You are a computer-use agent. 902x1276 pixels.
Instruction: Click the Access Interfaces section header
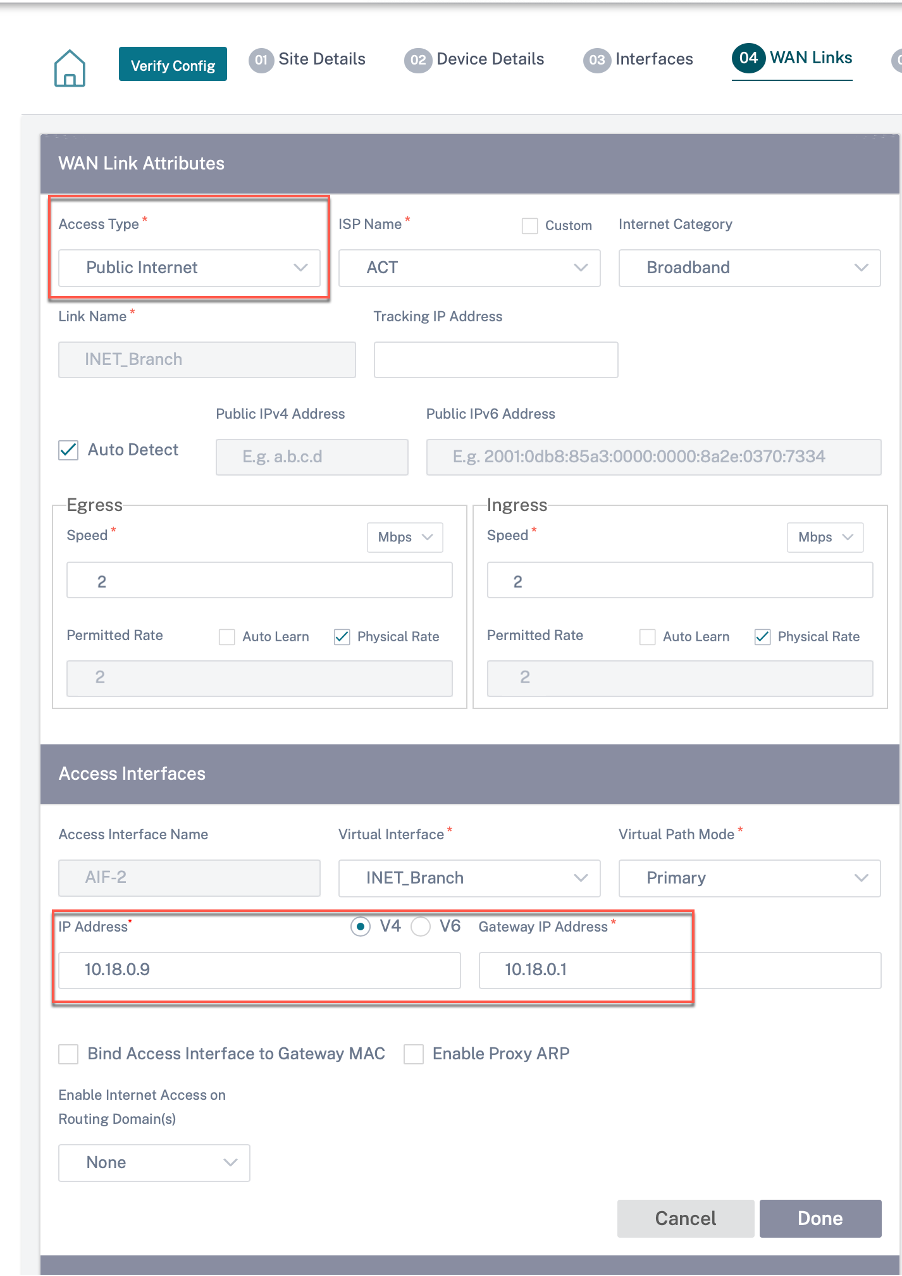(x=470, y=774)
